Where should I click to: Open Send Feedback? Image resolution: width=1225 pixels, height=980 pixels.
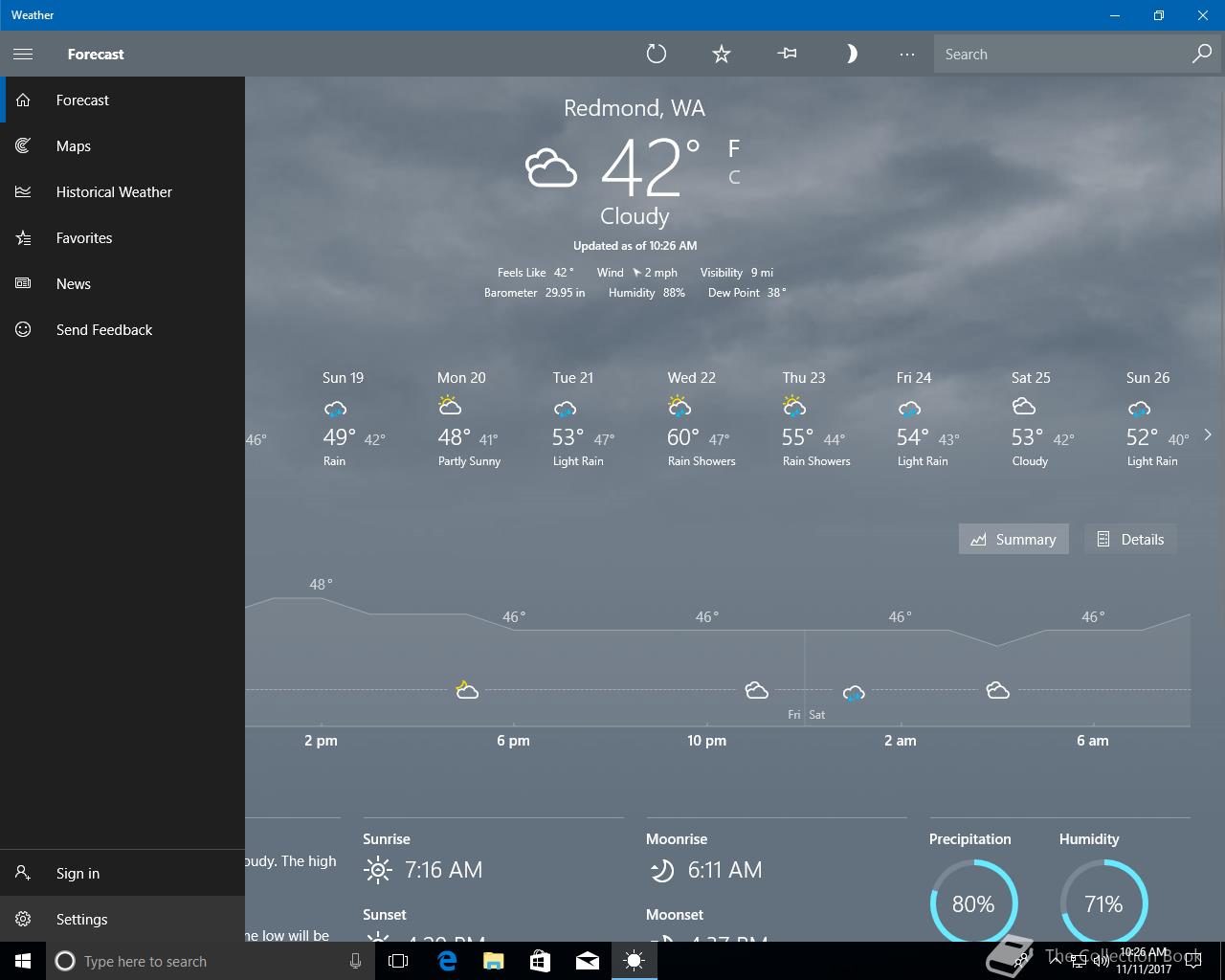pos(122,329)
